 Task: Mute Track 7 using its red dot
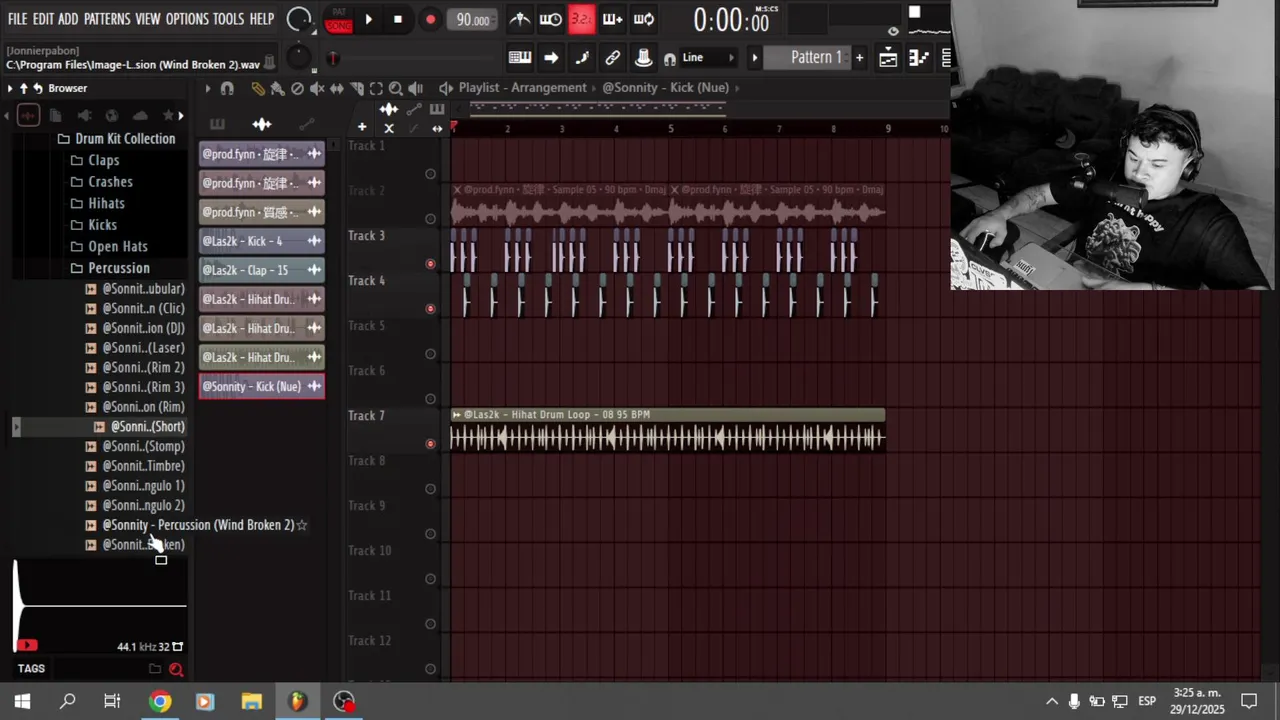click(431, 444)
